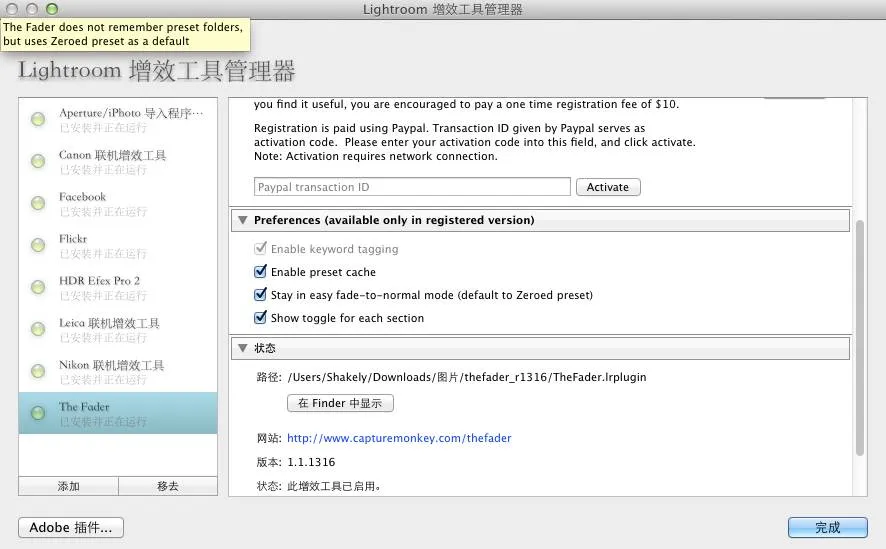Select the Nikon 联机增效工具 plugin
The height and width of the screenshot is (549, 886).
pyautogui.click(x=118, y=371)
